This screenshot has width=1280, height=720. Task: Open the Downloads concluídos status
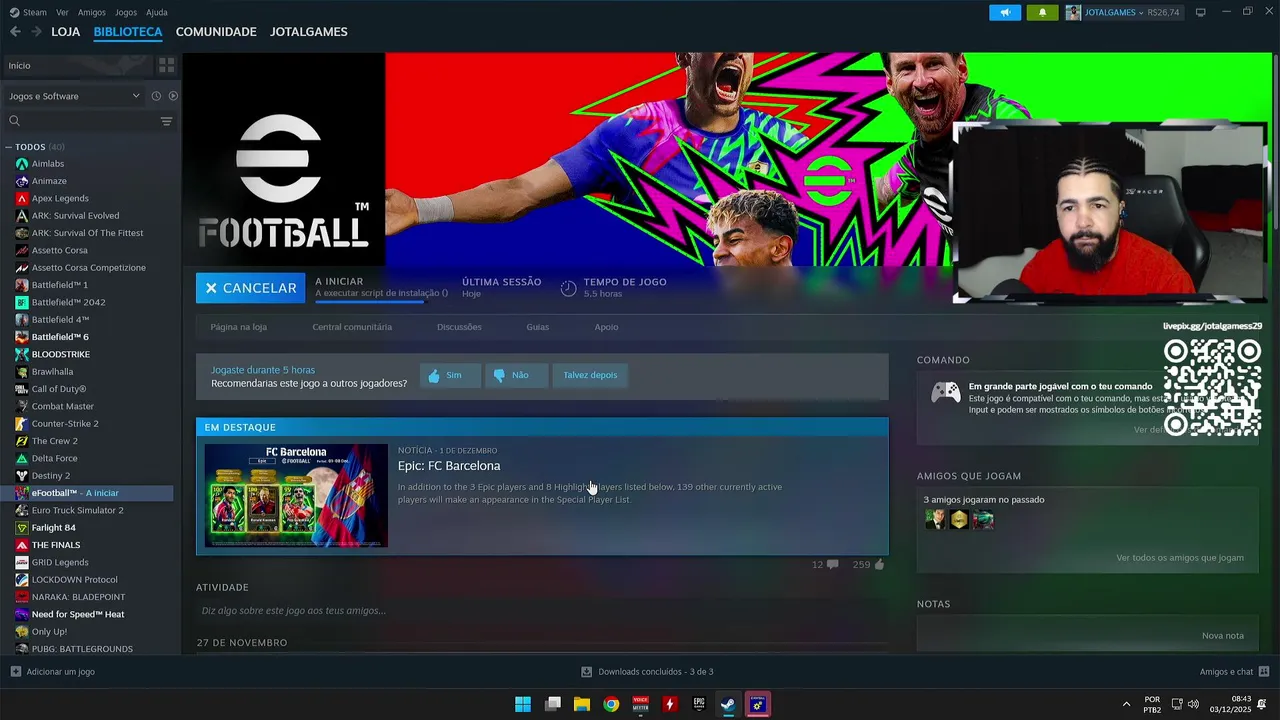[x=647, y=672]
